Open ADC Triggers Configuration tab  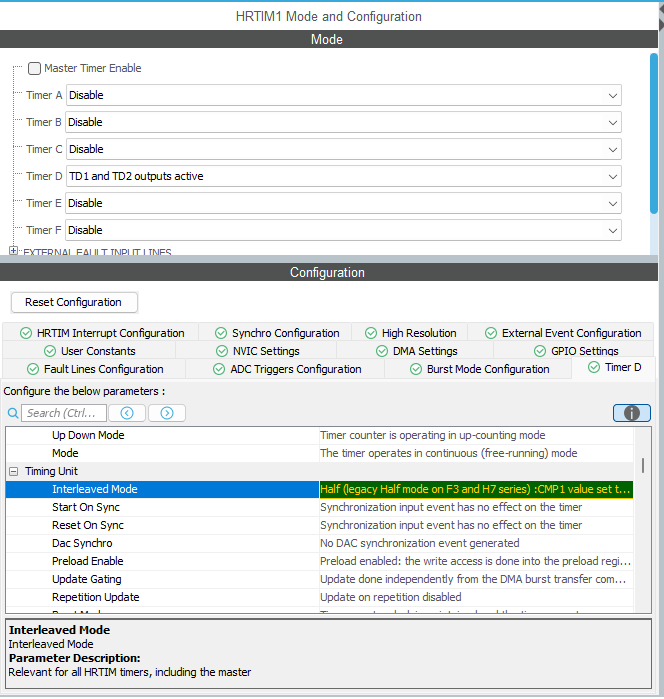point(287,369)
